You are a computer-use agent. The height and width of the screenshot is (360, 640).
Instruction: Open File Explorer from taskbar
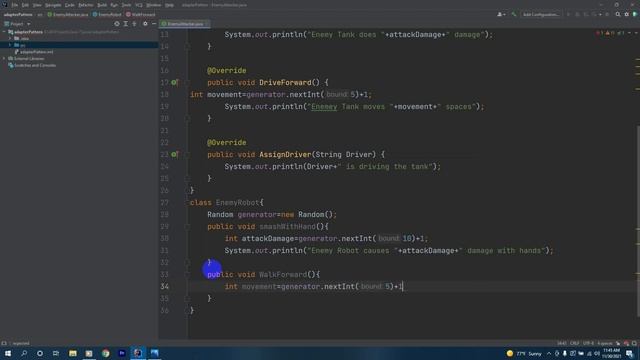(73, 353)
